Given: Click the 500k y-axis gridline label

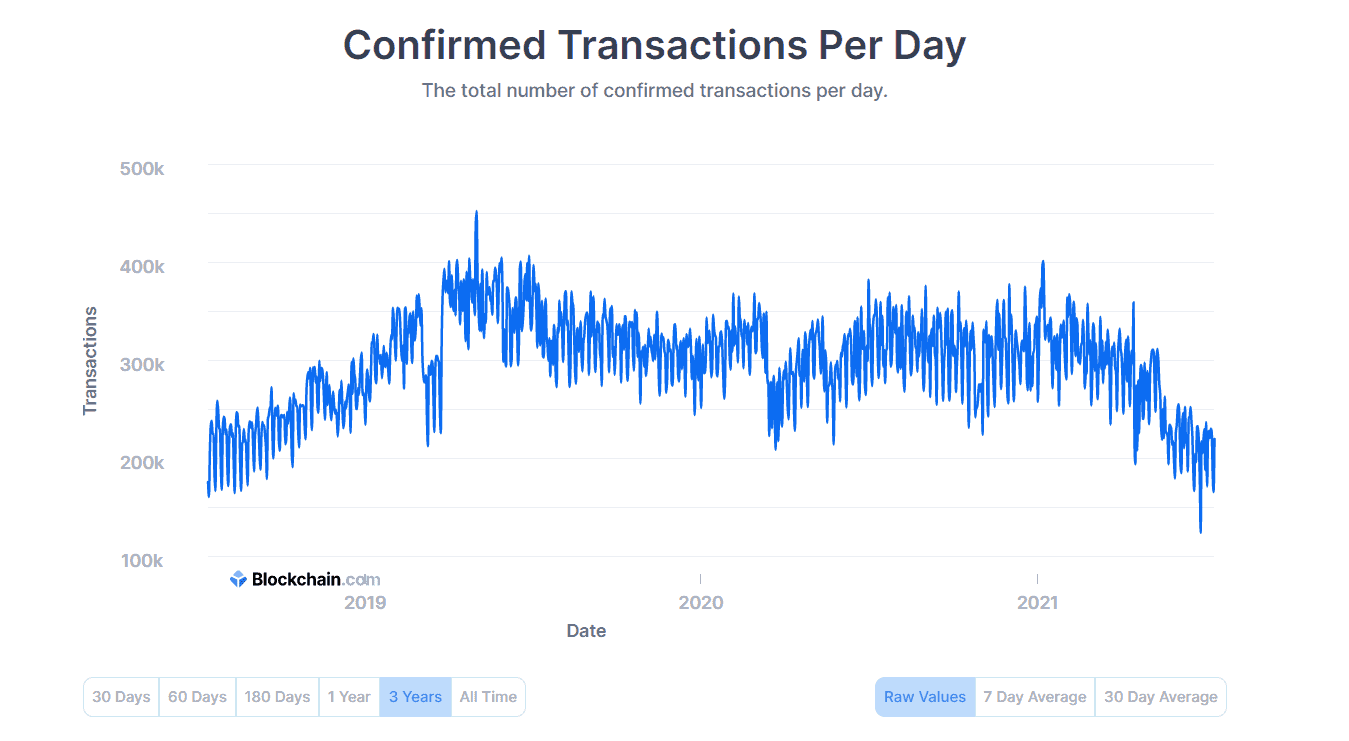Looking at the screenshot, I should [x=143, y=168].
